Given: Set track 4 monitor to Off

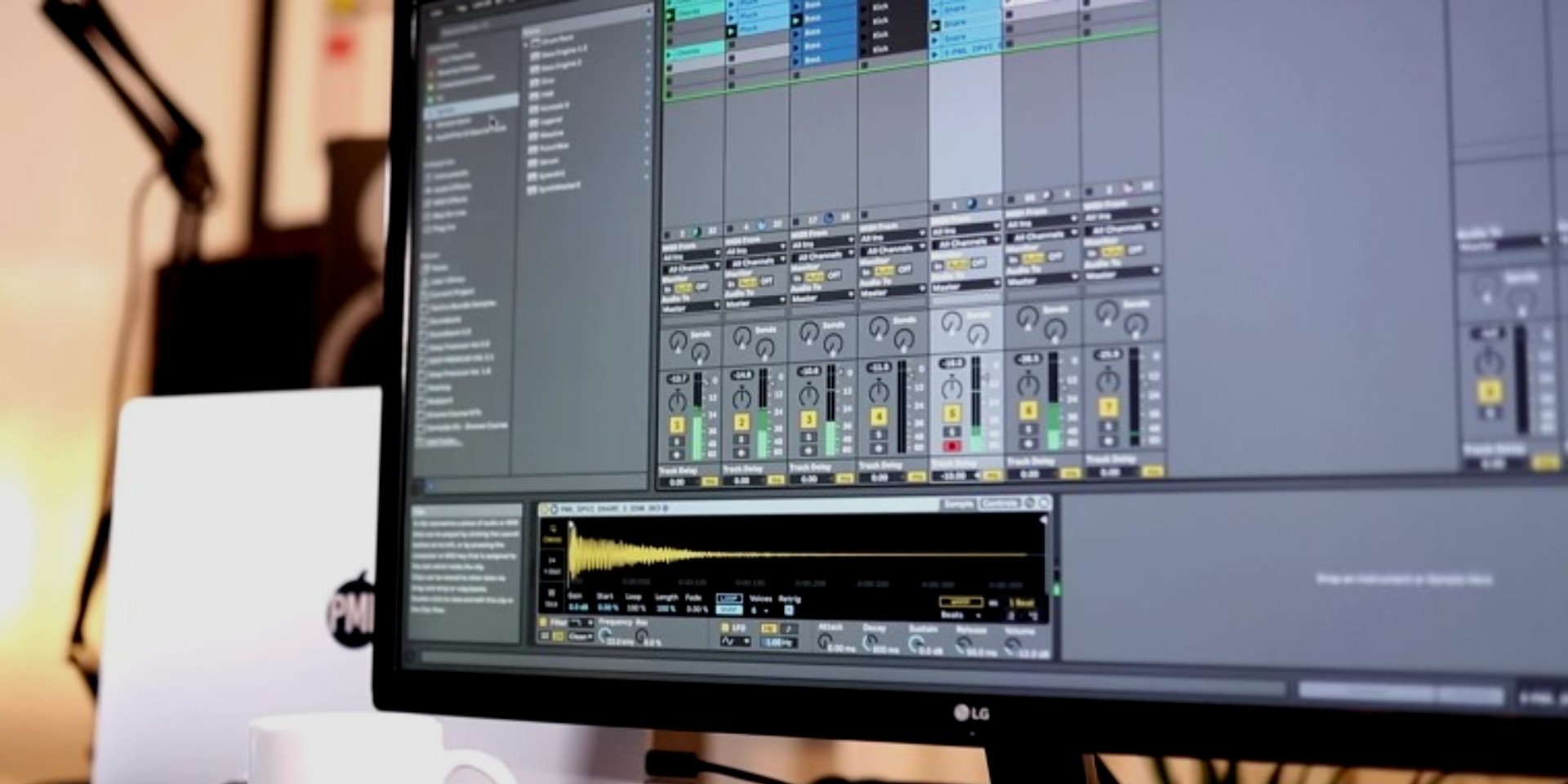Looking at the screenshot, I should 904,269.
